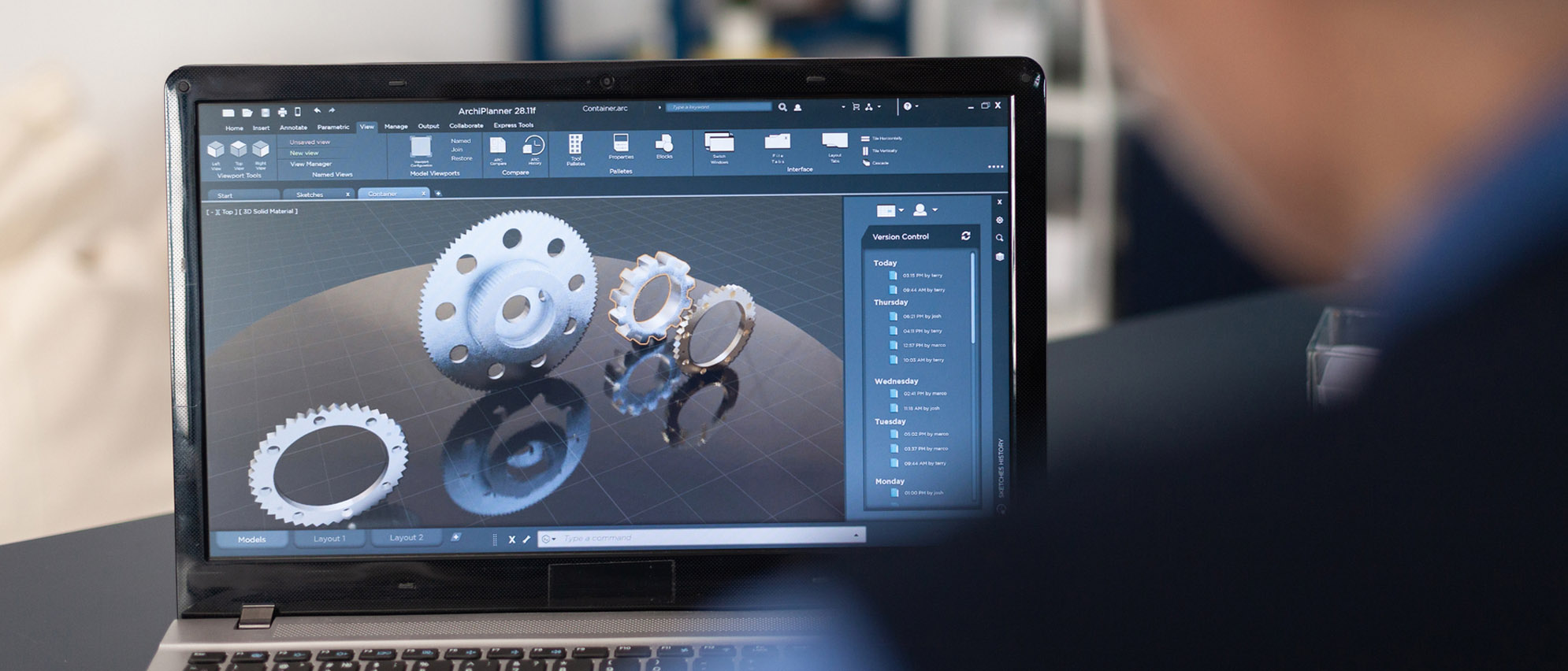Show the Properties palette

pyautogui.click(x=621, y=147)
